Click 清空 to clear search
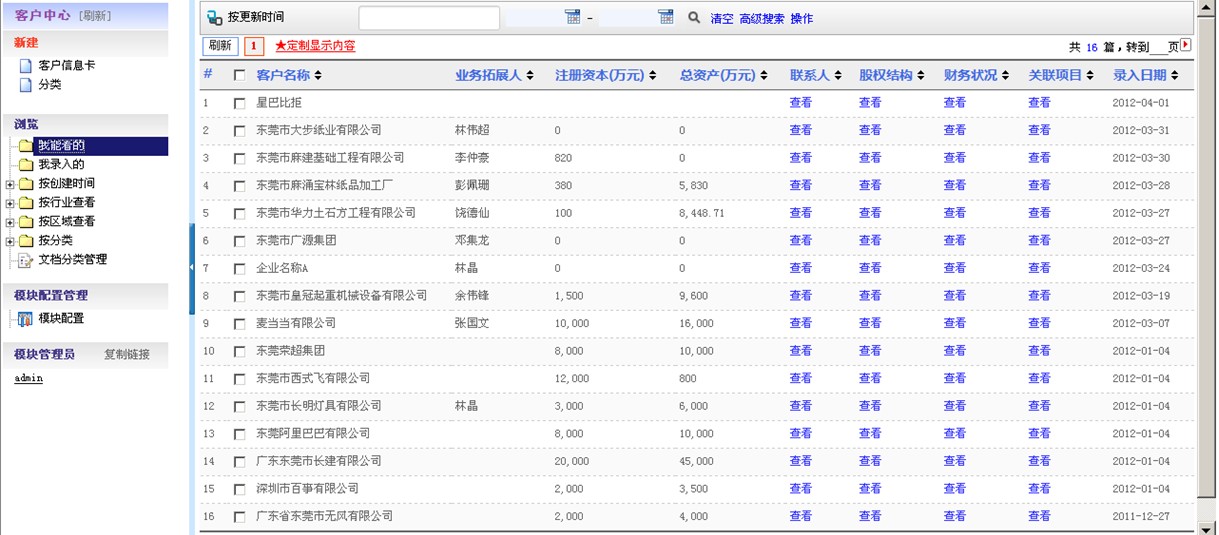This screenshot has height=535, width=1219. (722, 19)
